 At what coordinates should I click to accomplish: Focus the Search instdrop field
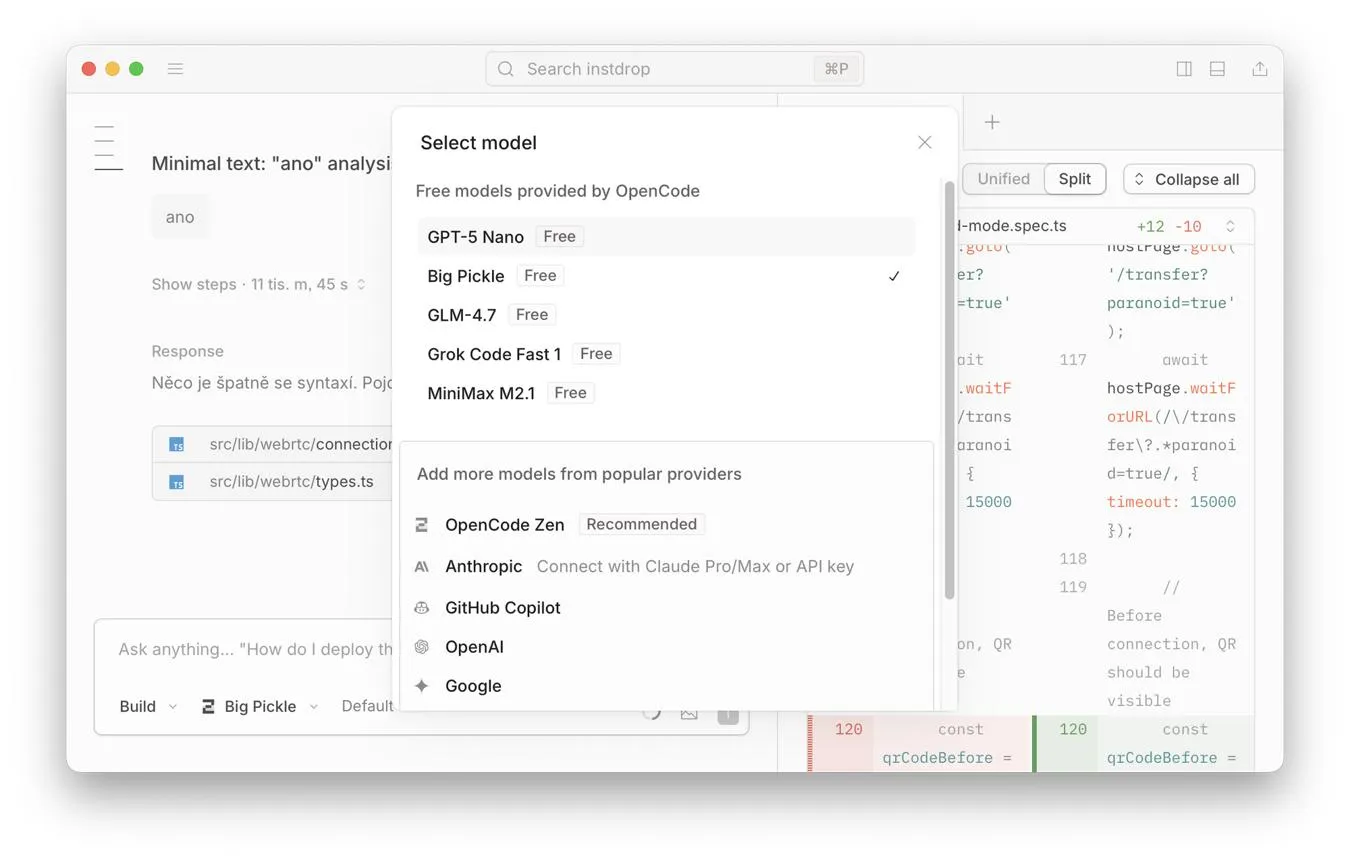point(675,69)
